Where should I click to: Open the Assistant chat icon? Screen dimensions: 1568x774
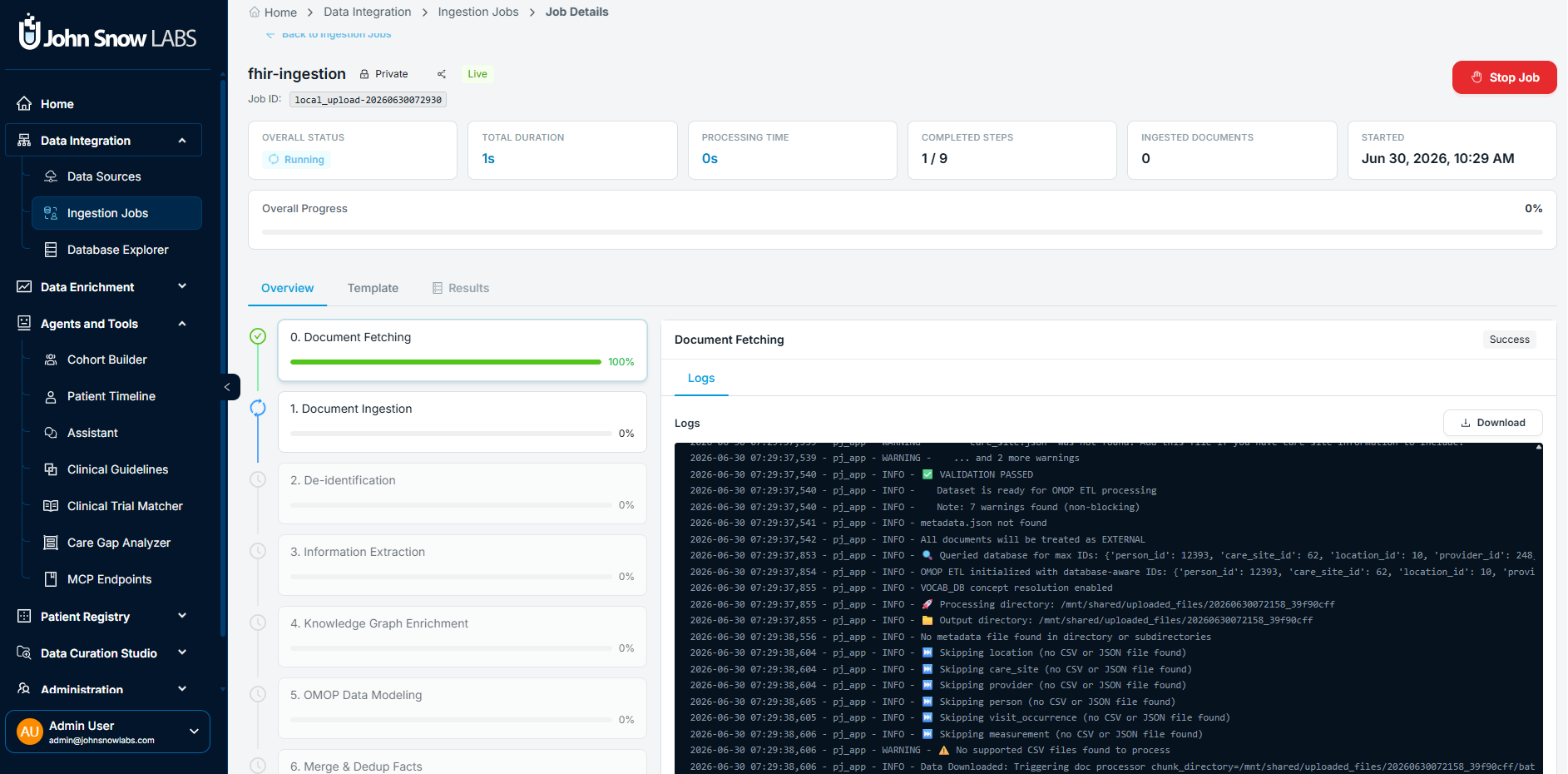(51, 433)
